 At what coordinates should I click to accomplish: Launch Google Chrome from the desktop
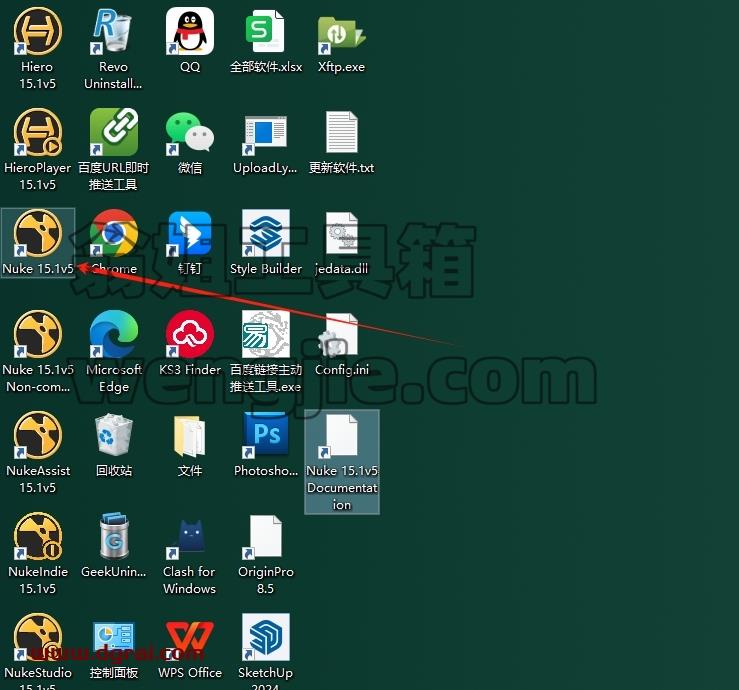click(x=114, y=233)
